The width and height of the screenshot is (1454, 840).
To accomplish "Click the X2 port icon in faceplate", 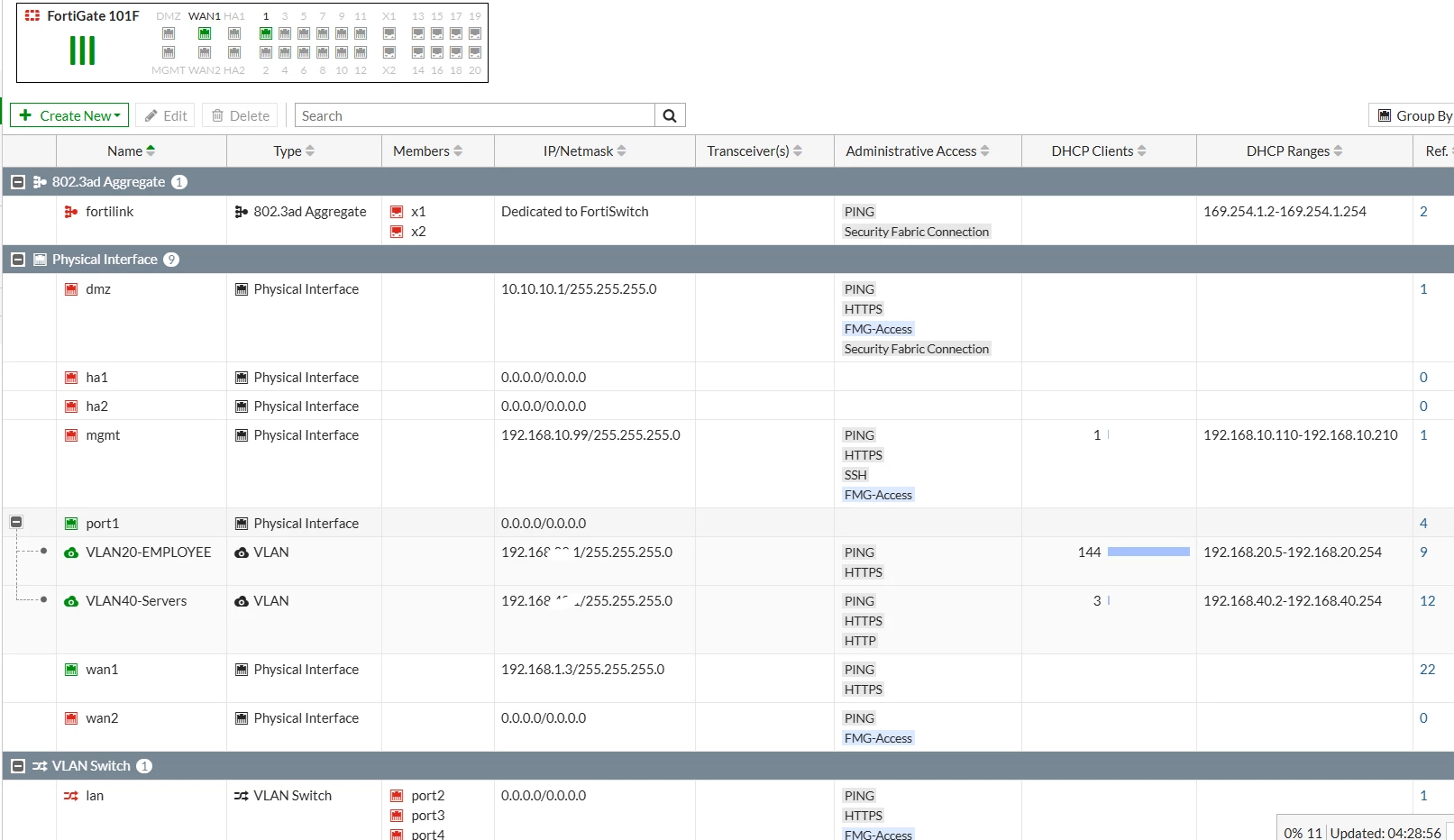I will click(x=389, y=52).
